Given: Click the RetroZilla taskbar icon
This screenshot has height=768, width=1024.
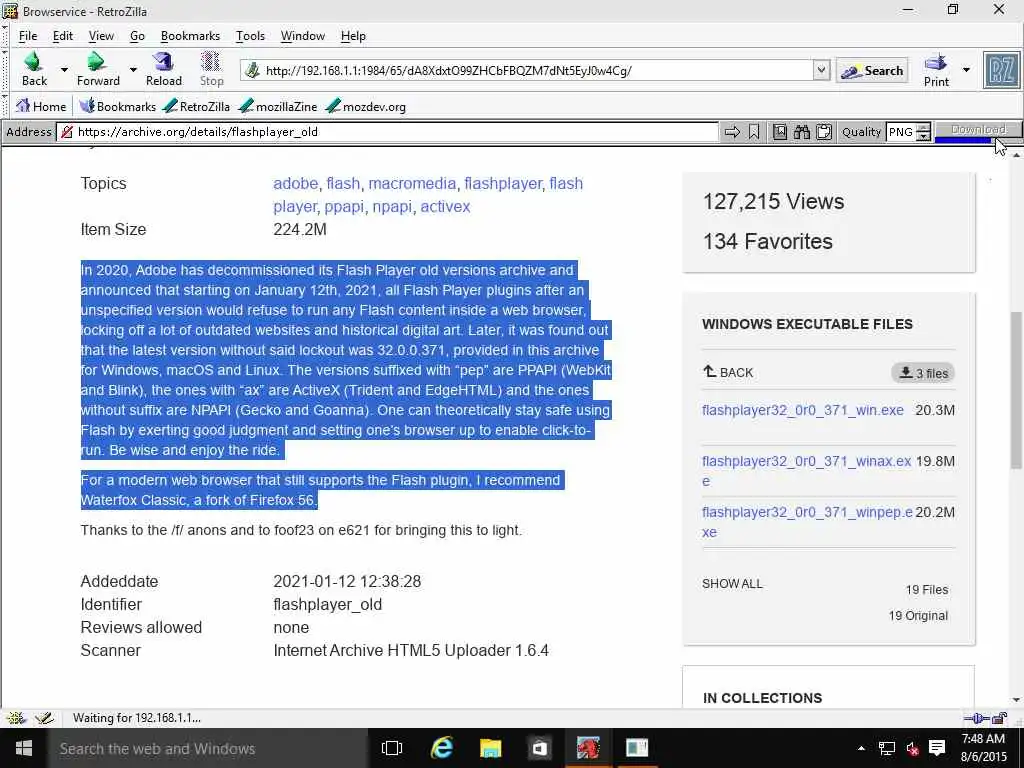Looking at the screenshot, I should click(588, 748).
